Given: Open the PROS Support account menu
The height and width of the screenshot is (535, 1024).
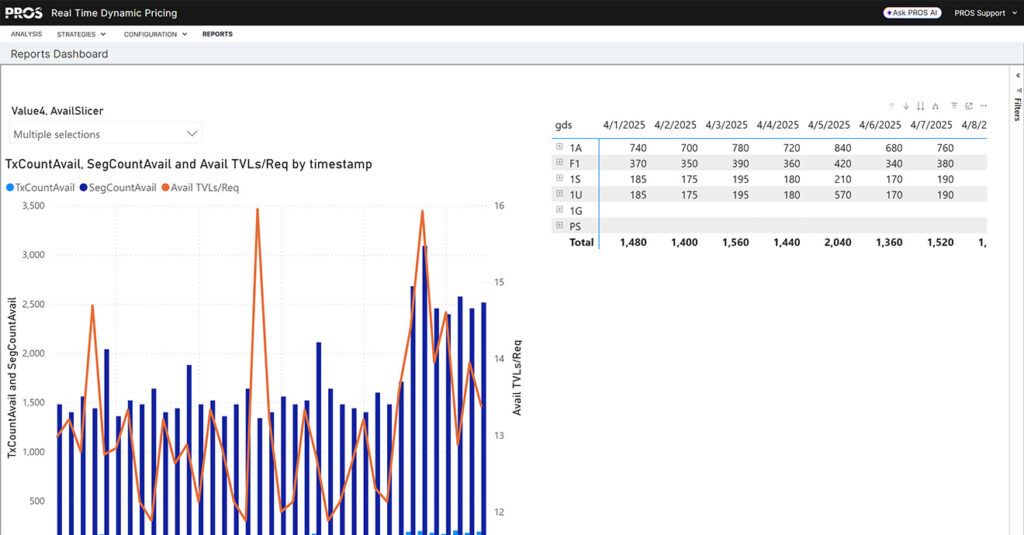Looking at the screenshot, I should pyautogui.click(x=984, y=13).
